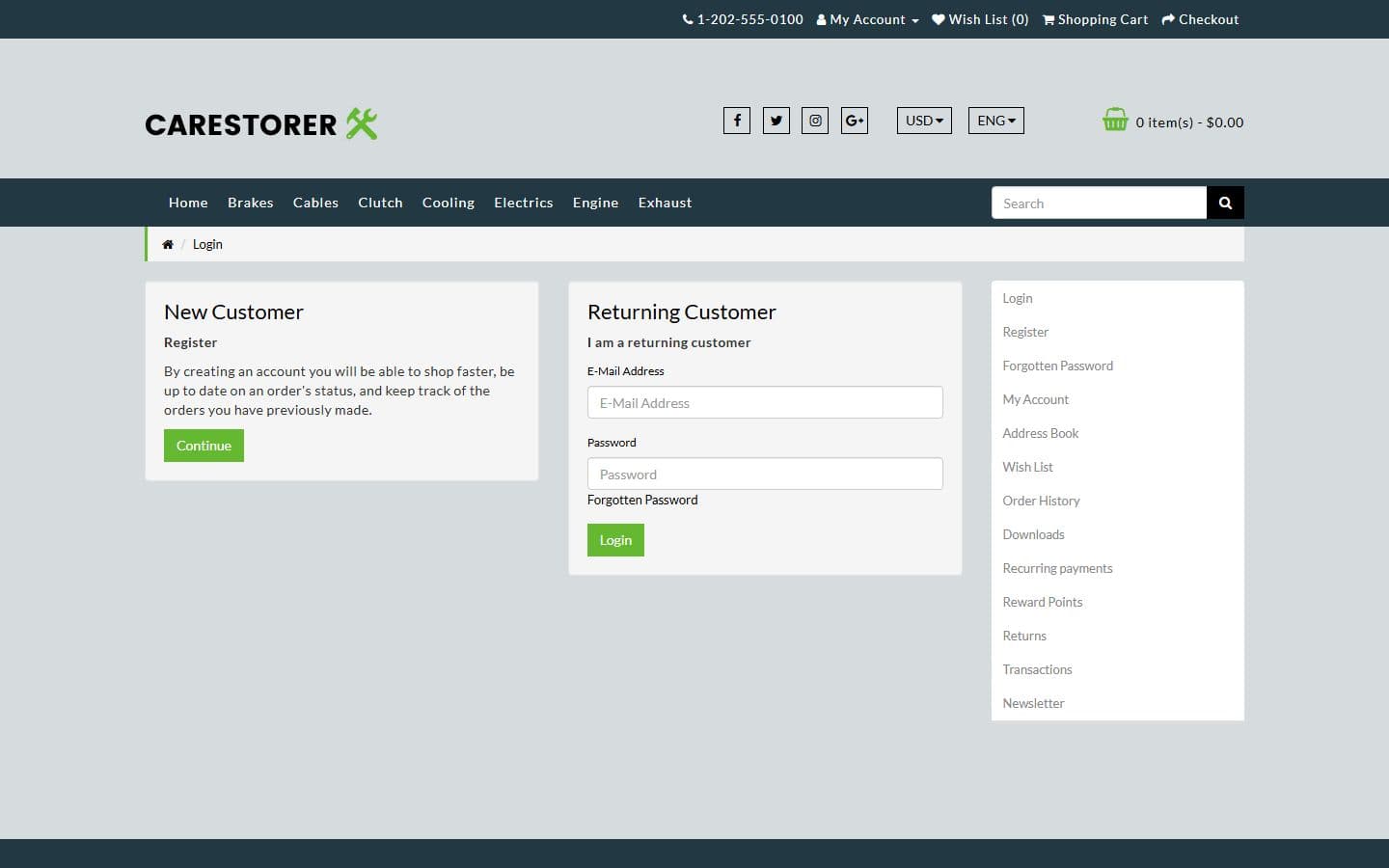Viewport: 1389px width, 868px height.
Task: Click the magnifier search button
Action: pyautogui.click(x=1225, y=203)
